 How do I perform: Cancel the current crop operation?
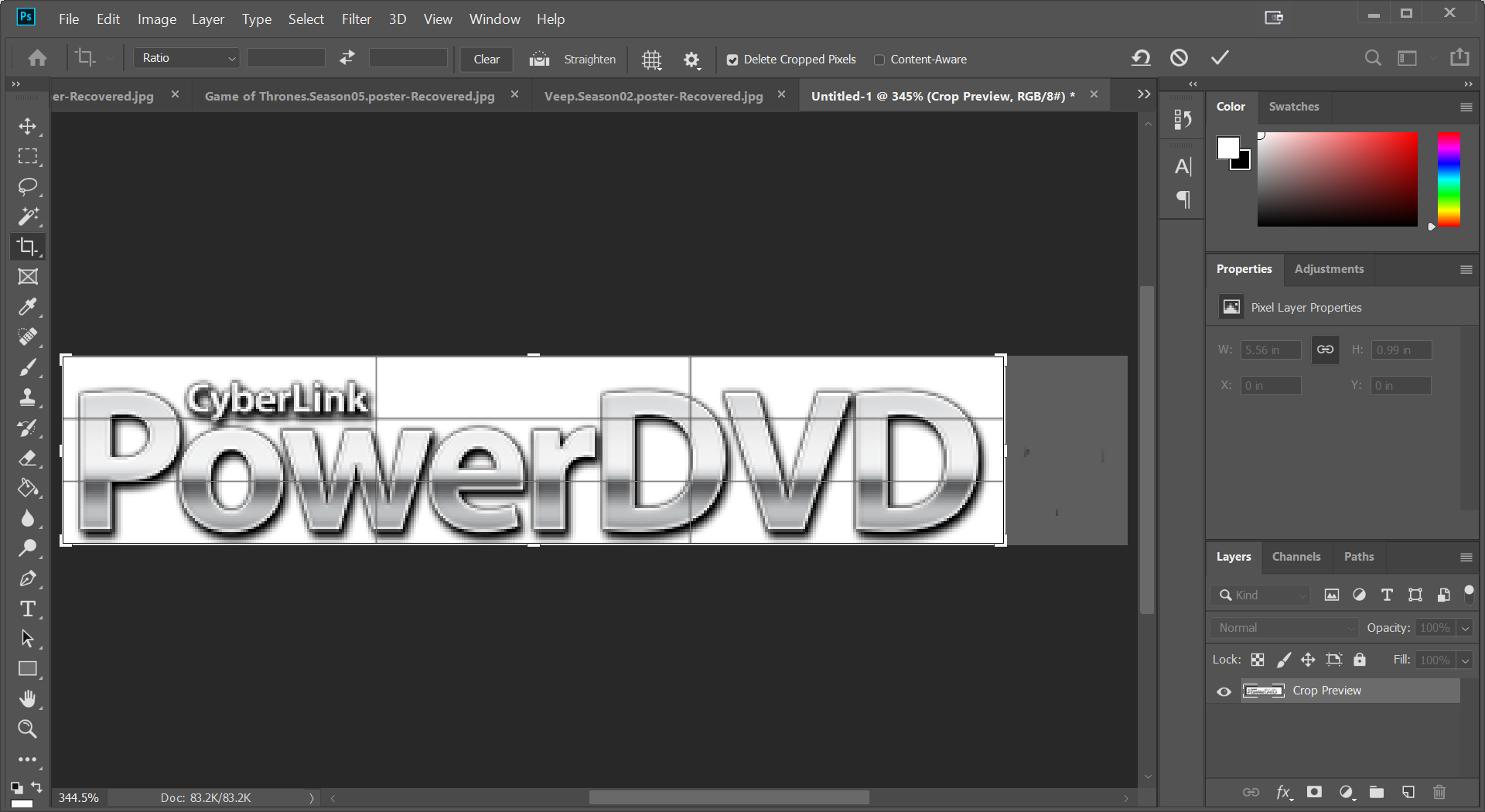pyautogui.click(x=1179, y=58)
